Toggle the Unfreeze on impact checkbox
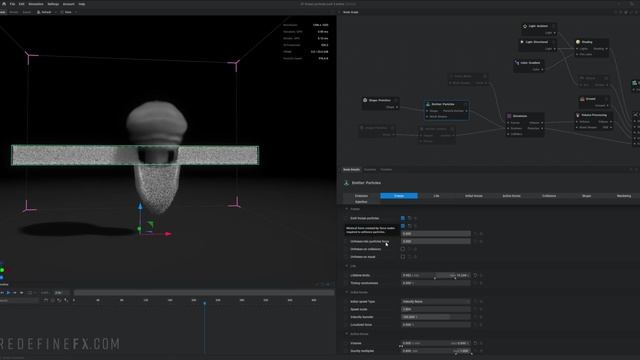Viewport: 640px width, 360px height. pos(403,257)
